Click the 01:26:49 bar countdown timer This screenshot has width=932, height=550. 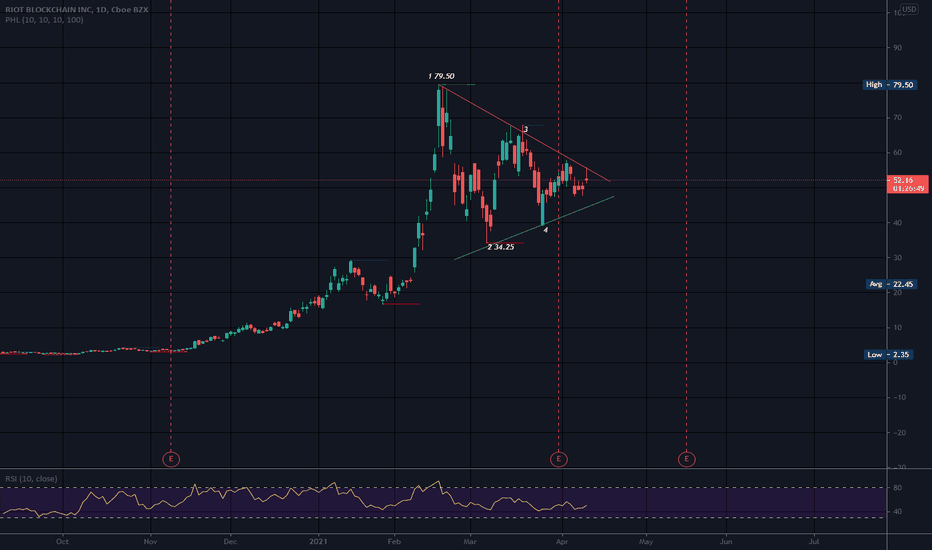pyautogui.click(x=907, y=188)
